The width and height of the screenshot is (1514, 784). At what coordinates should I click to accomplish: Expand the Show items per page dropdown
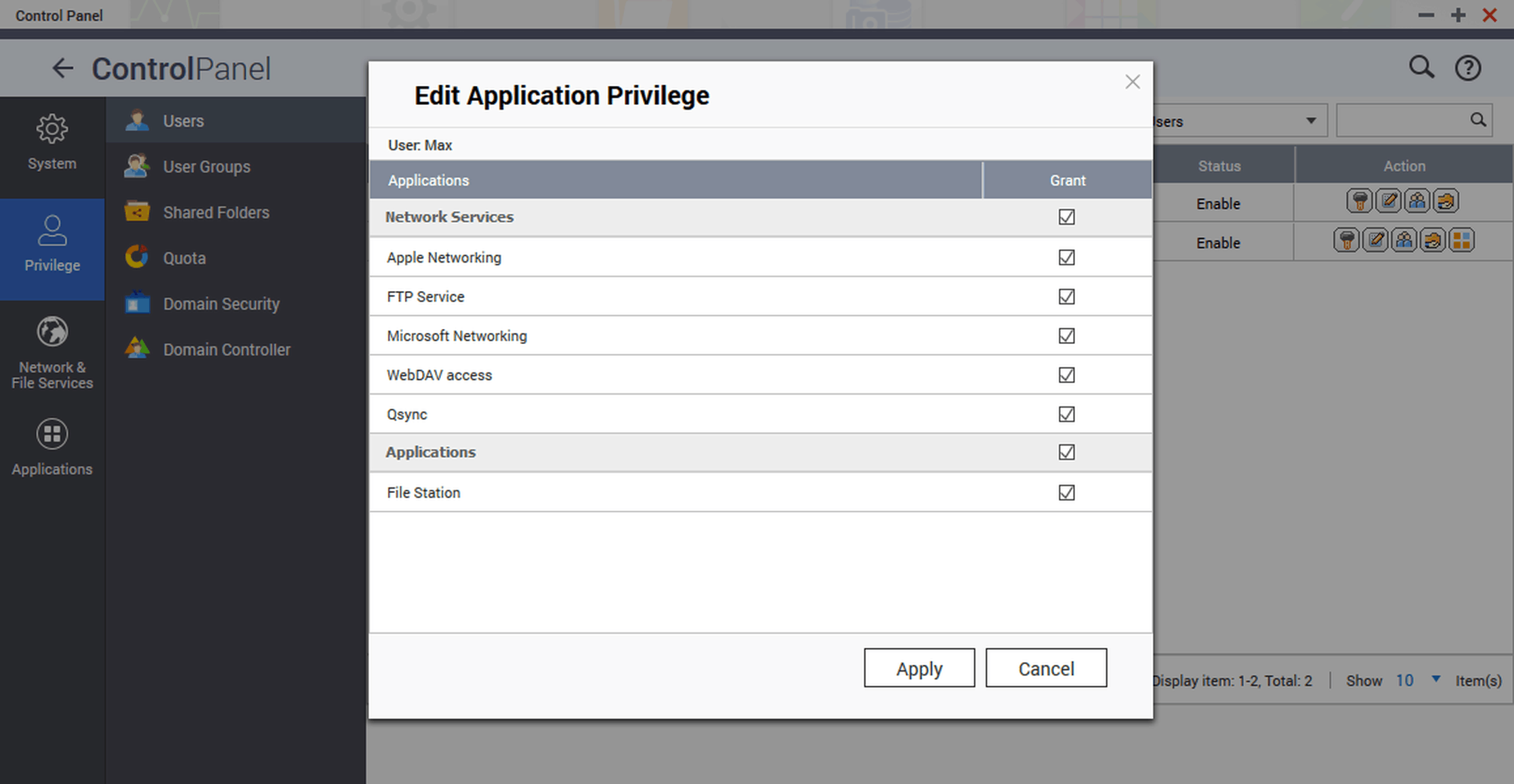pos(1435,679)
